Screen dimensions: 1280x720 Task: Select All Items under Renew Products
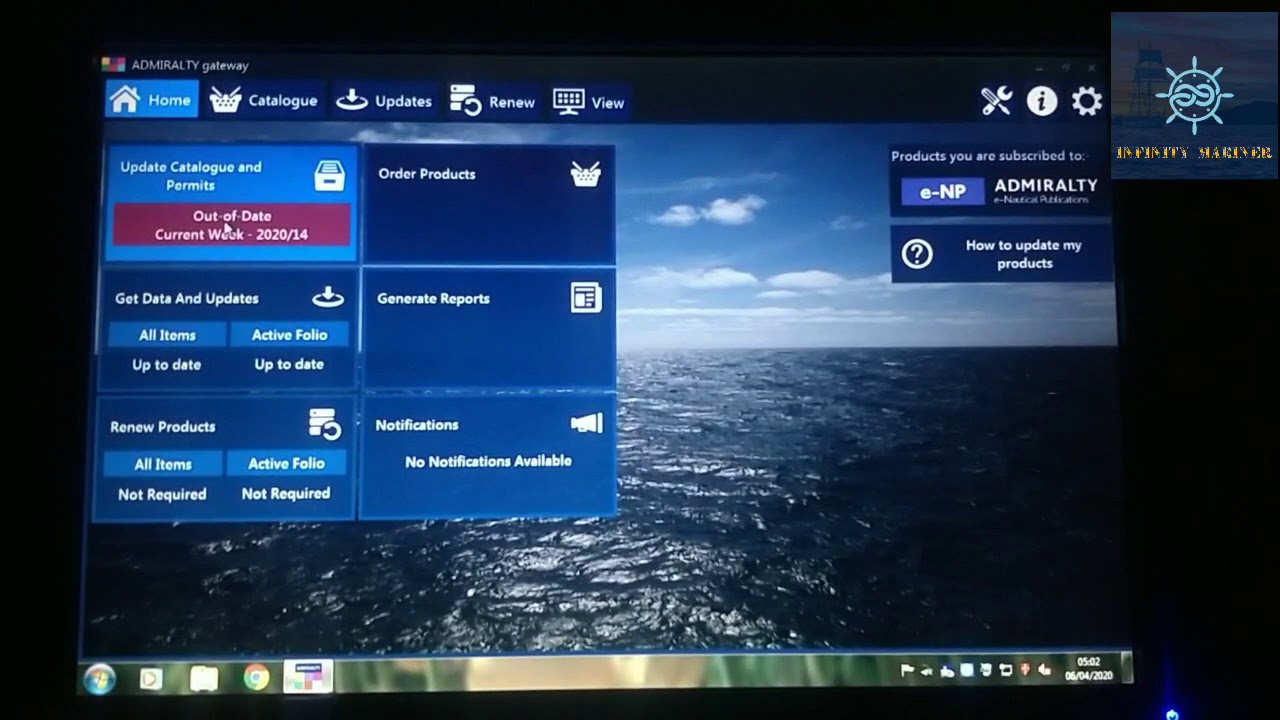tap(163, 464)
